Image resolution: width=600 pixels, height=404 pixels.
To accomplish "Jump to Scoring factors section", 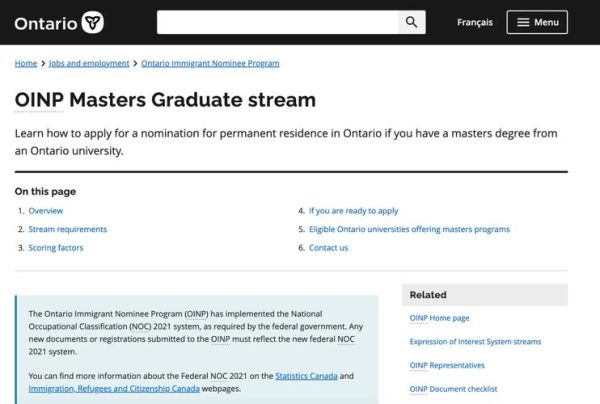I will coord(56,247).
